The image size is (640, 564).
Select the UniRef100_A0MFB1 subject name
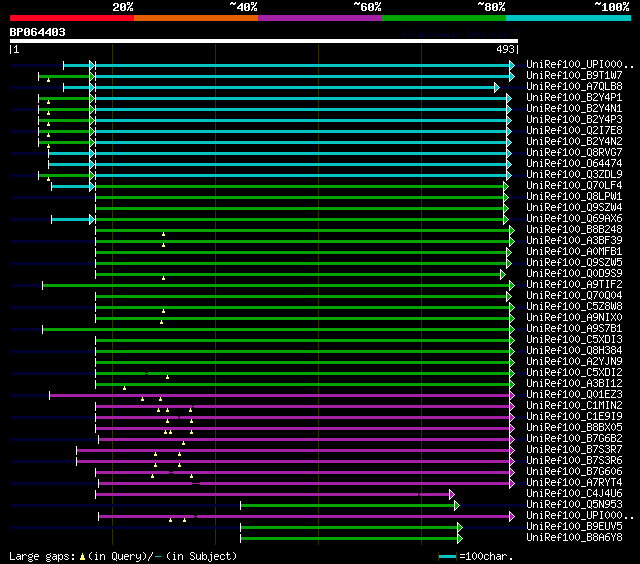point(574,252)
